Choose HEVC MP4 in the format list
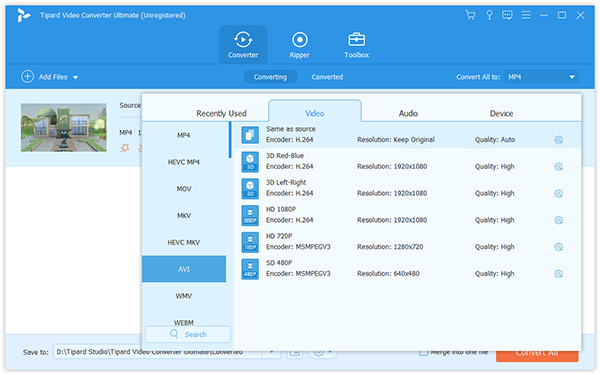 coord(184,162)
